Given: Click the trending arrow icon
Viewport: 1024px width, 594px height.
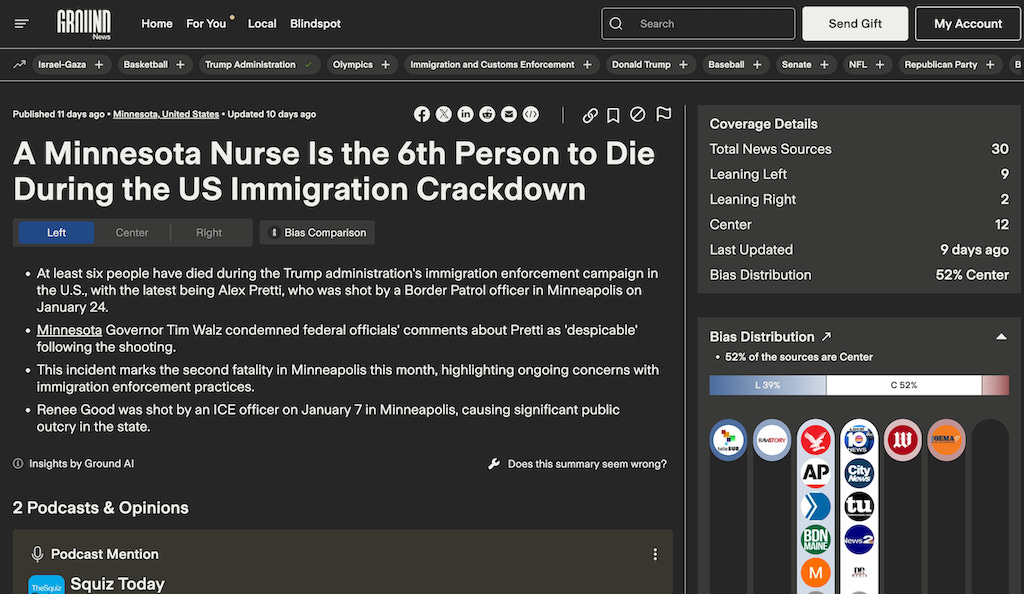Looking at the screenshot, I should click(20, 65).
